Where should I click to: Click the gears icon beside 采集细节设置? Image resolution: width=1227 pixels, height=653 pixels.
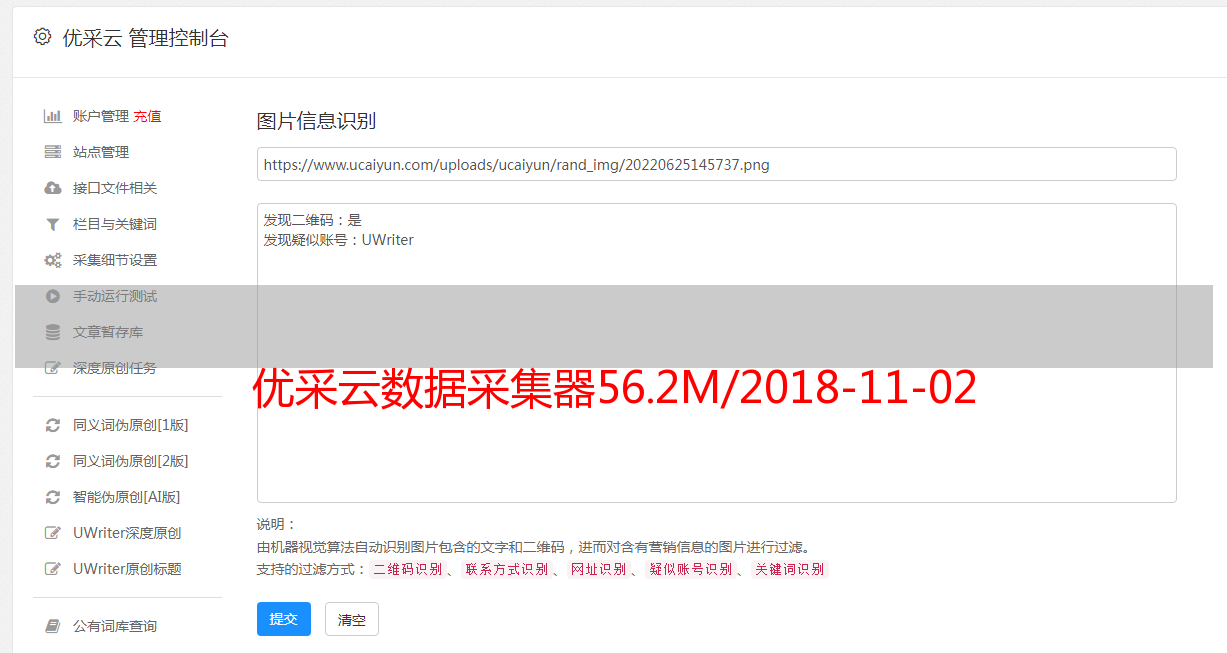[53, 260]
